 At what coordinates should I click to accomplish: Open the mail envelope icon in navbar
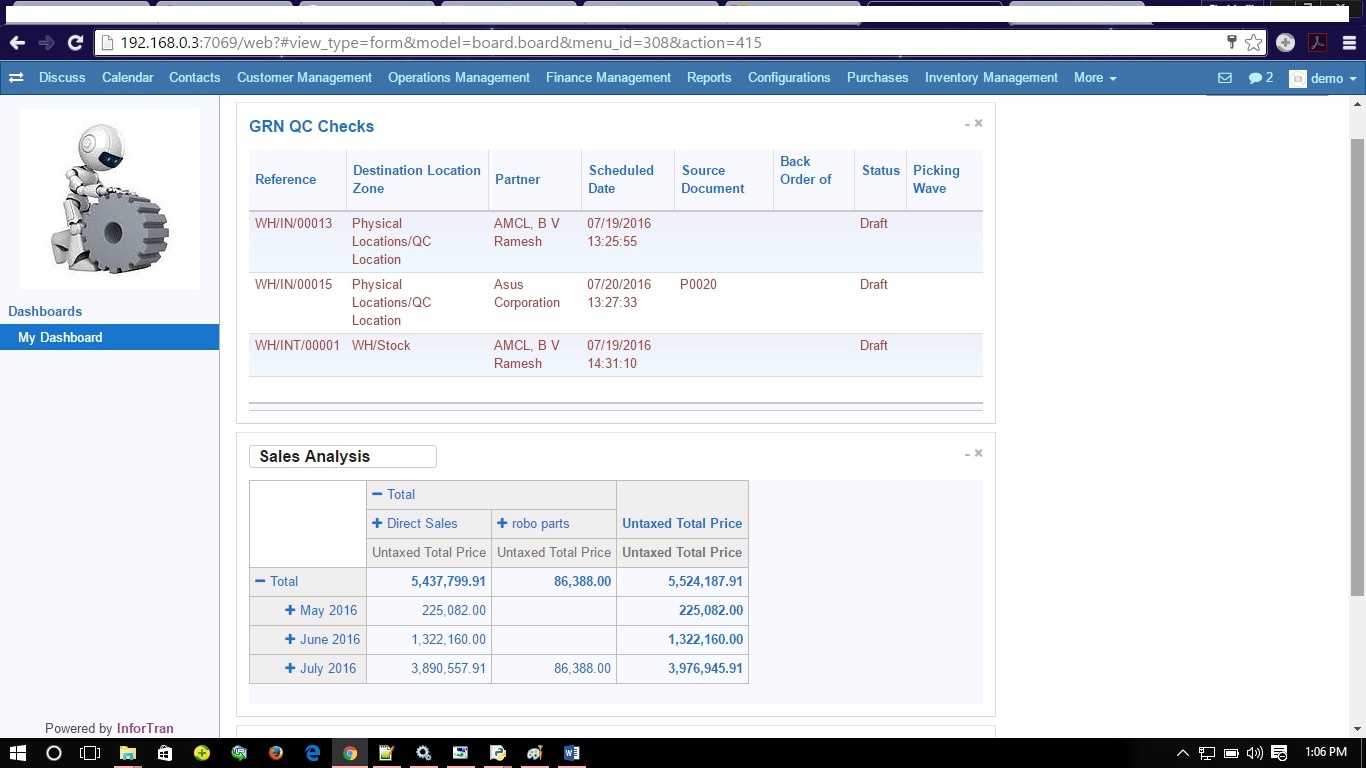tap(1224, 78)
